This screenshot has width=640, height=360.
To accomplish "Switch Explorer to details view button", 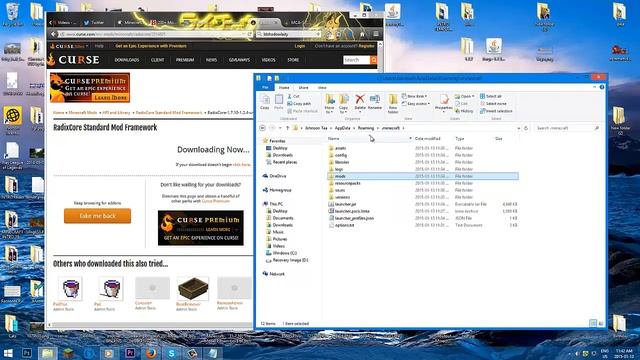I will pyautogui.click(x=593, y=324).
